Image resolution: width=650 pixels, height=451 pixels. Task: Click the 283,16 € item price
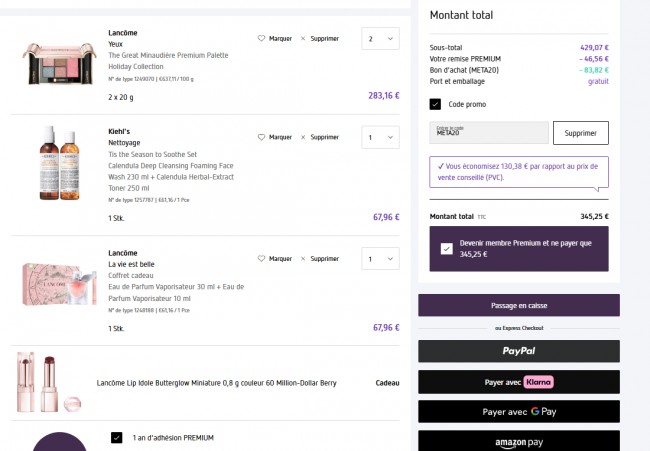point(384,95)
